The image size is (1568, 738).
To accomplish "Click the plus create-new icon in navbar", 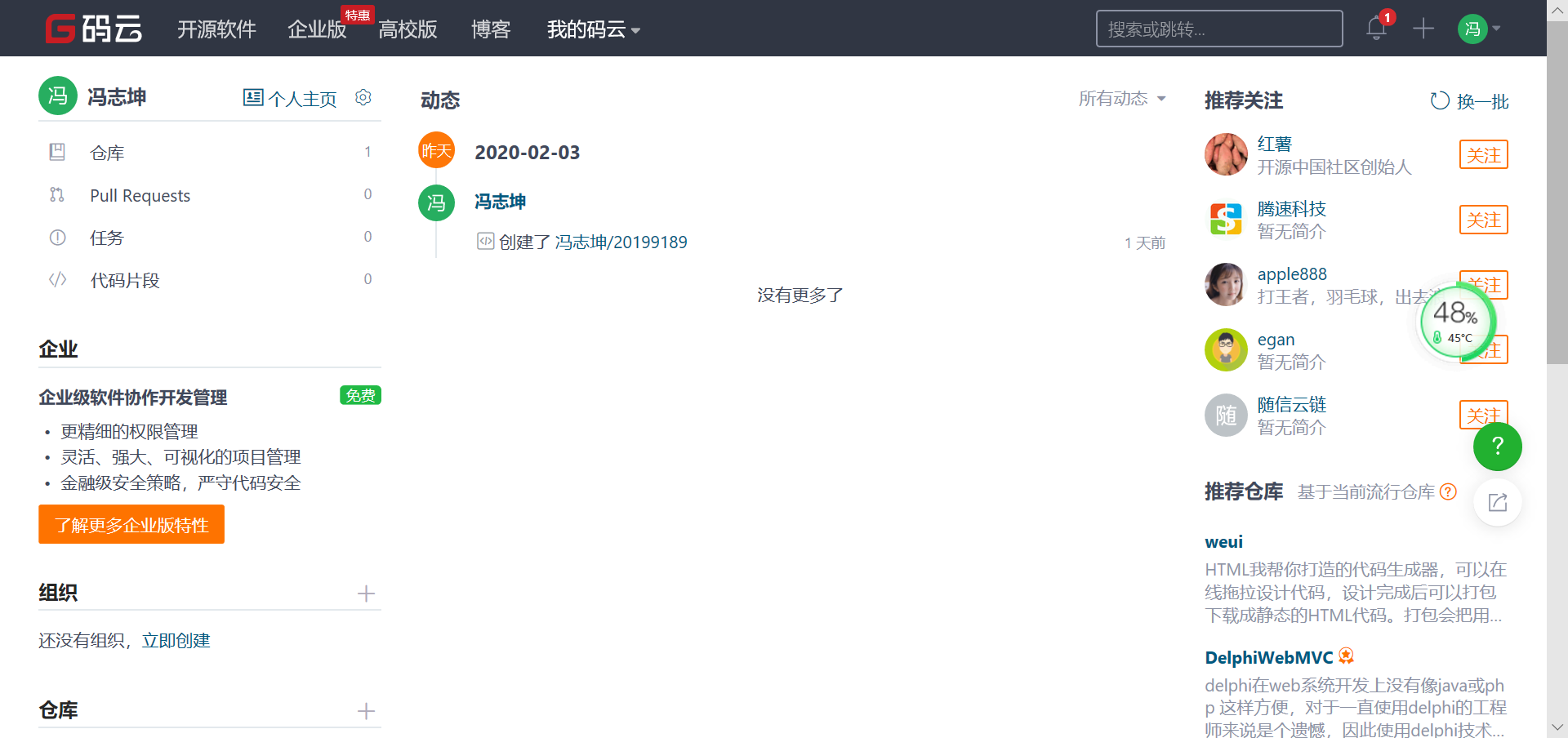I will click(x=1423, y=29).
